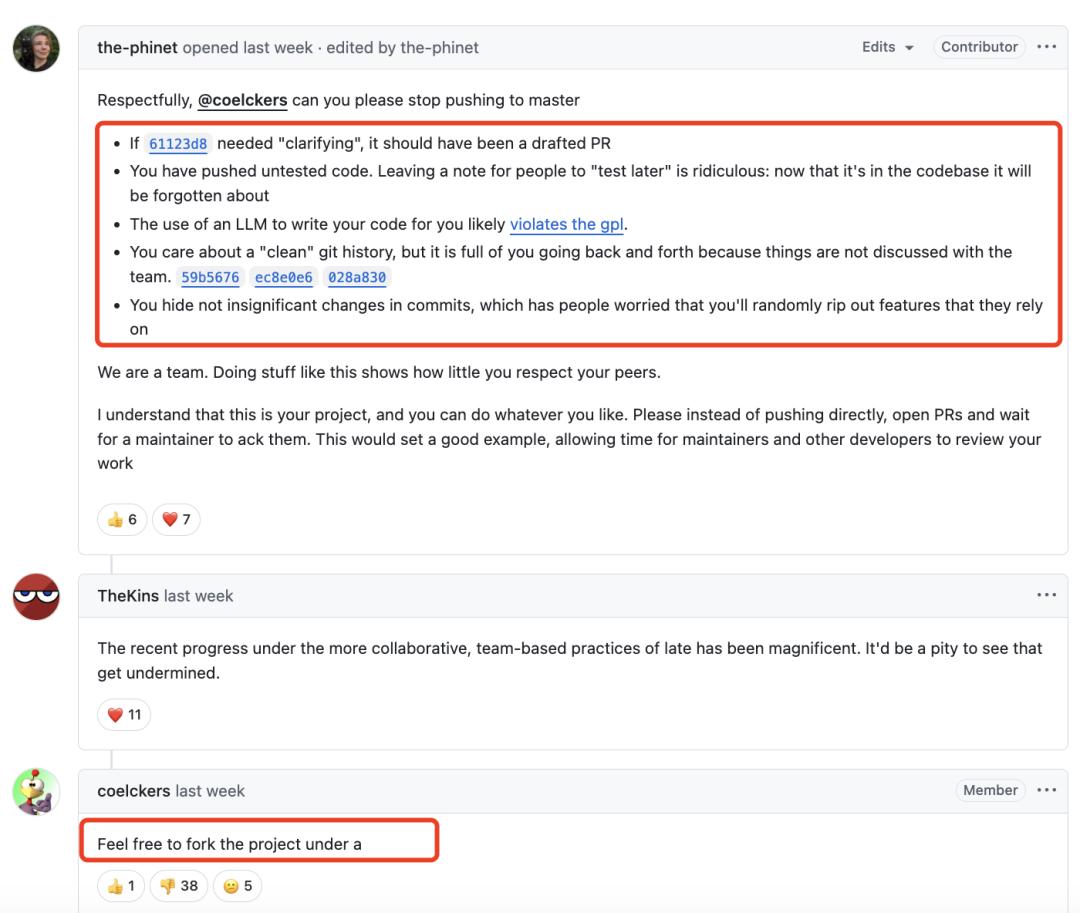Toggle heart reaction with 11 votes

(x=124, y=714)
